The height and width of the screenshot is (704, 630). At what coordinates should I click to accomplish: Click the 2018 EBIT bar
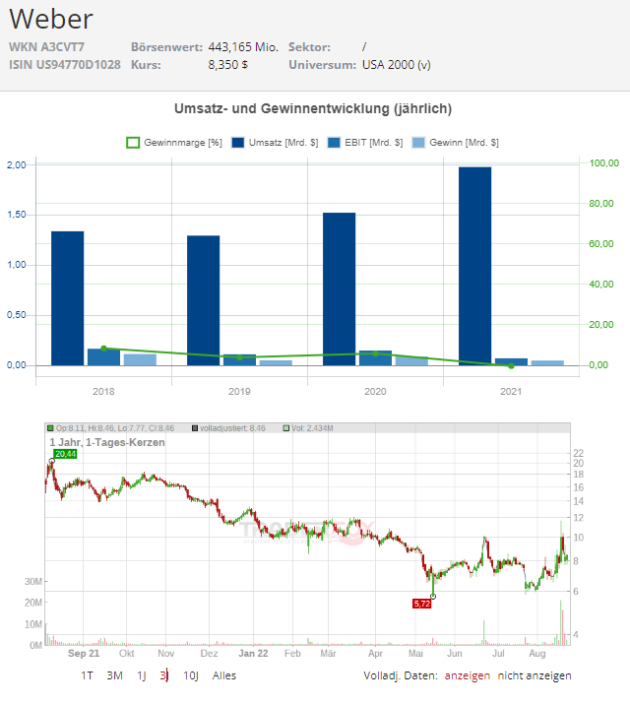click(104, 357)
